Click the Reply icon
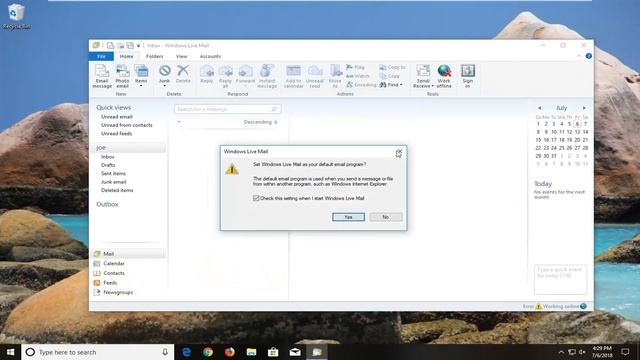The height and width of the screenshot is (360, 640). pyautogui.click(x=207, y=74)
